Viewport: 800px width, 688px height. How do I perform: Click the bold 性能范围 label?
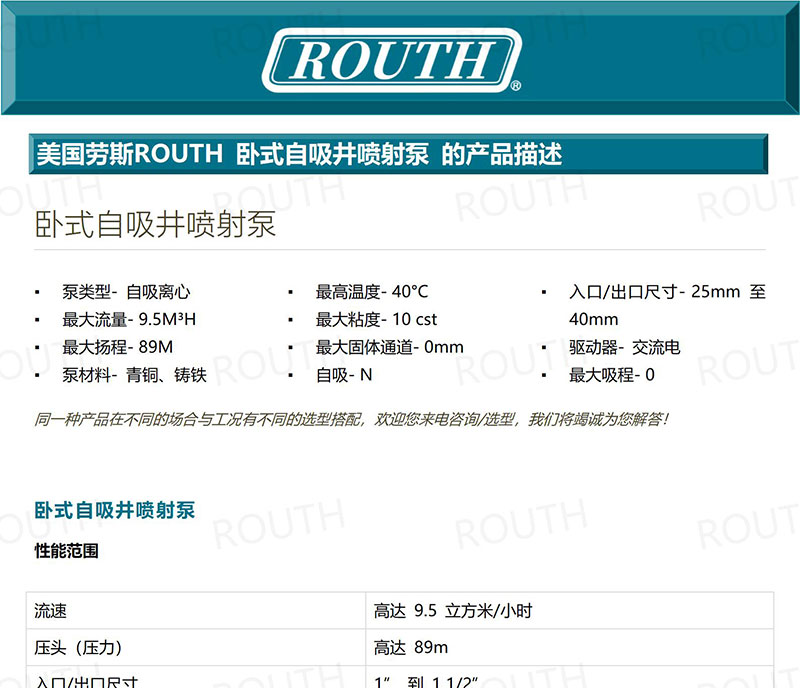[67, 551]
